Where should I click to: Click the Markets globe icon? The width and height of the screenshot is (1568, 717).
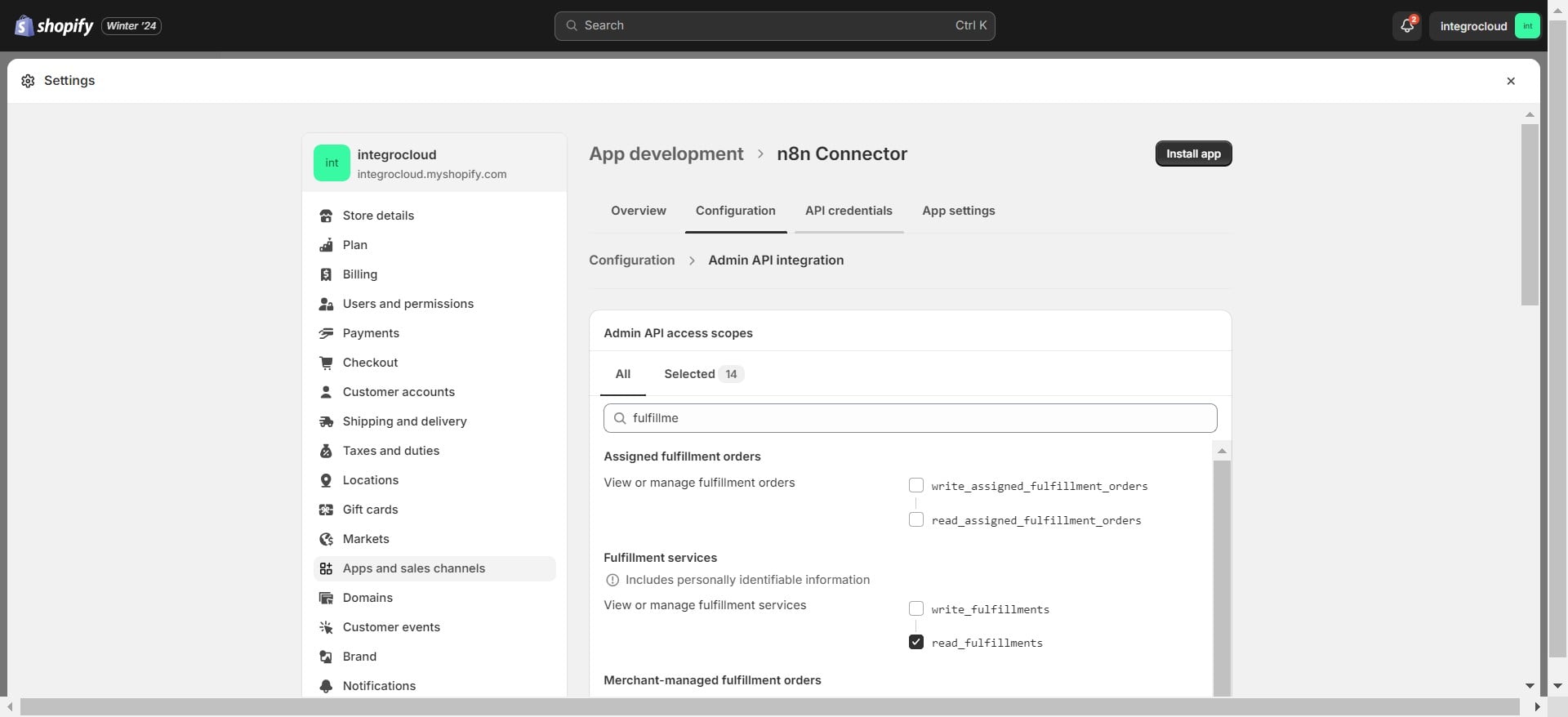pos(326,539)
